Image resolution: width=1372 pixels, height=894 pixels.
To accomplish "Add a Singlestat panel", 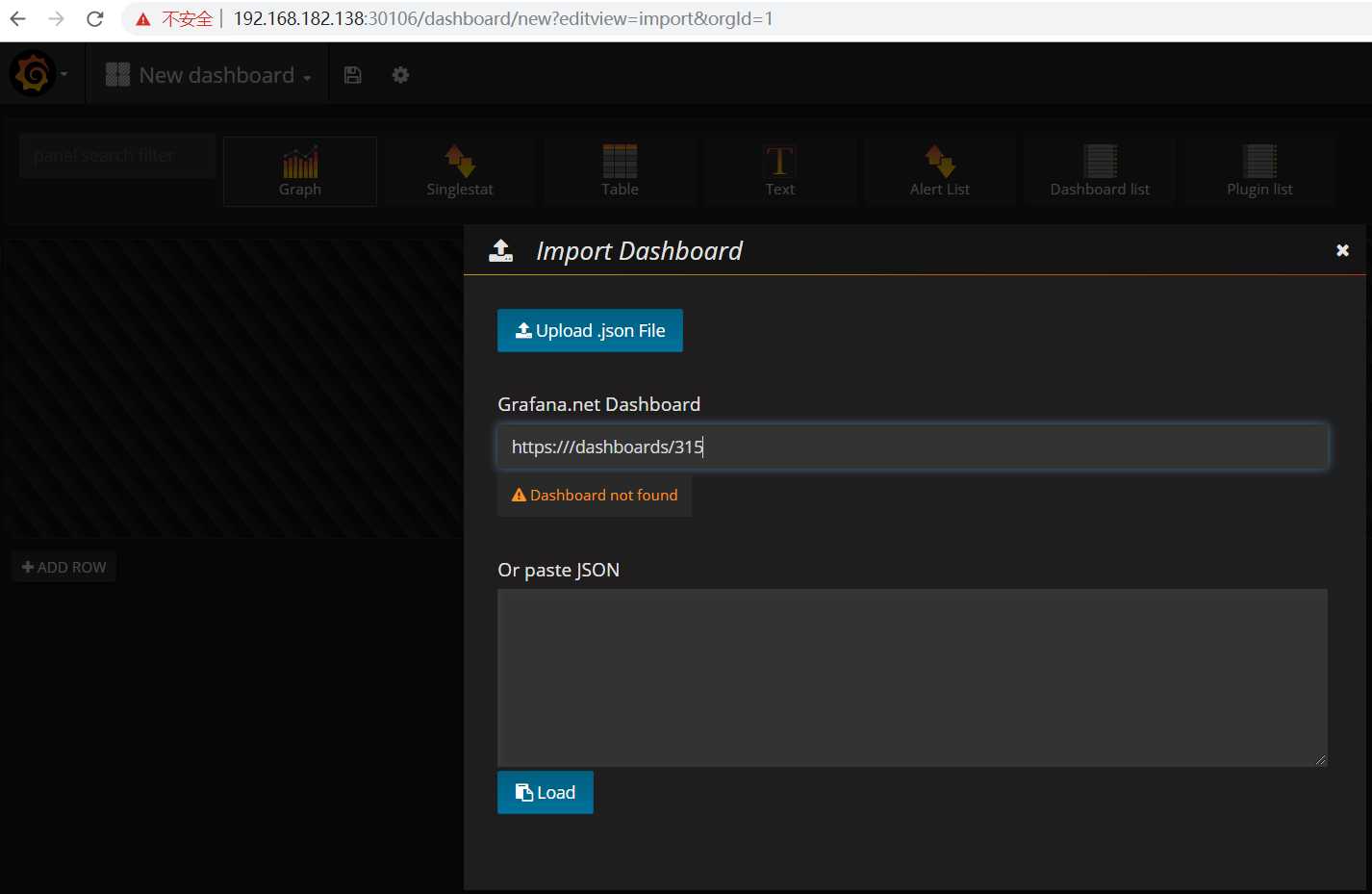I will click(x=460, y=171).
